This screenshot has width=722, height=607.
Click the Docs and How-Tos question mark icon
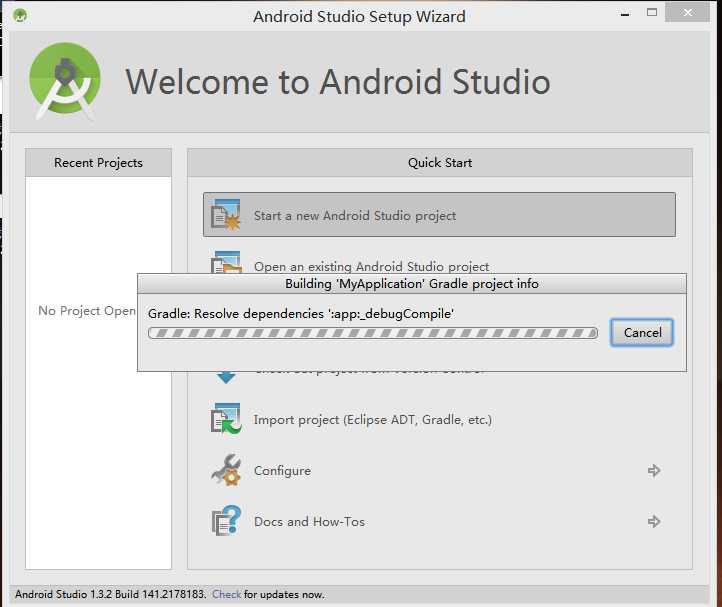click(x=226, y=521)
